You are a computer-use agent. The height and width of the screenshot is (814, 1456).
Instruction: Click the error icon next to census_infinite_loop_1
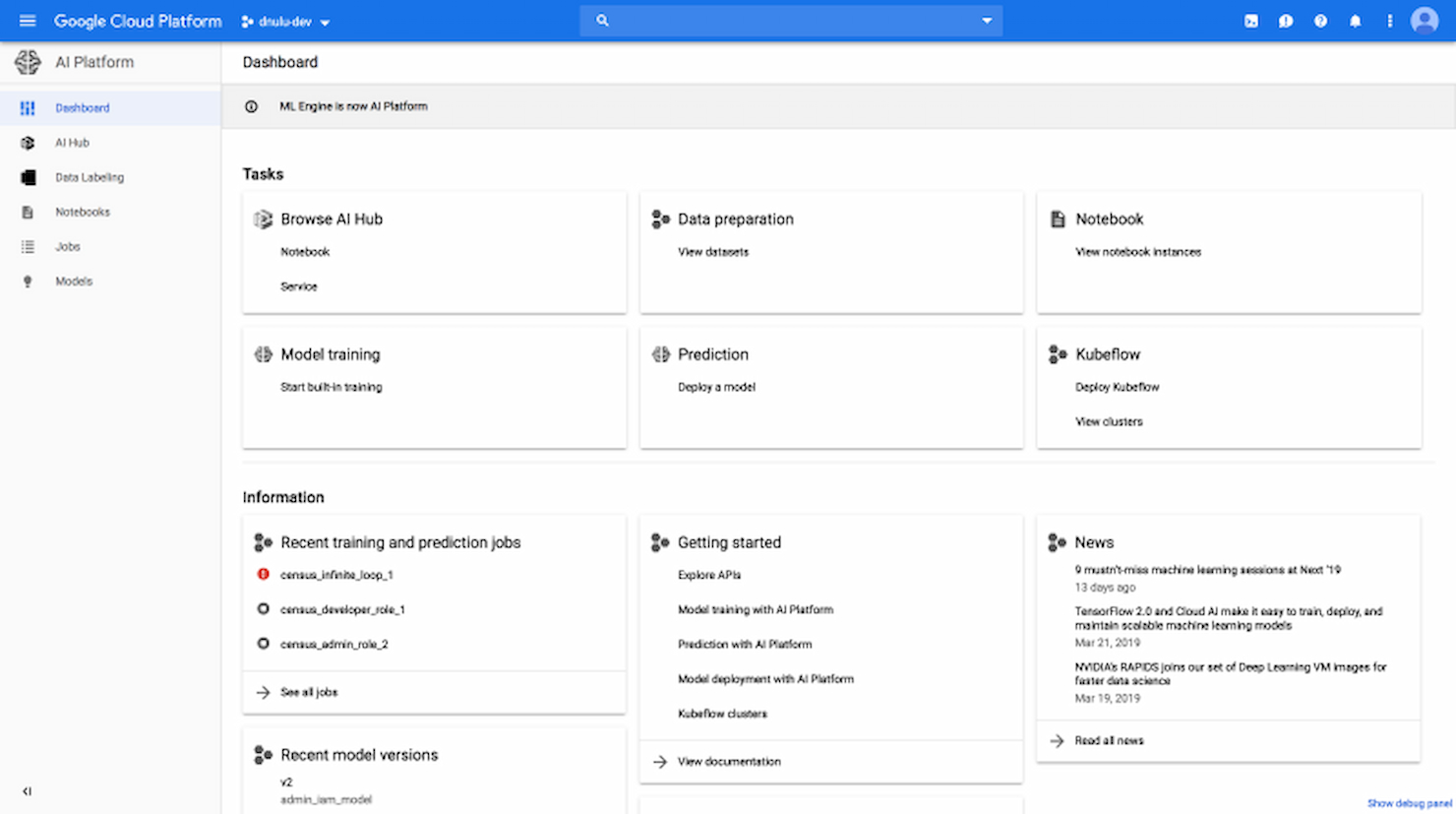click(263, 574)
